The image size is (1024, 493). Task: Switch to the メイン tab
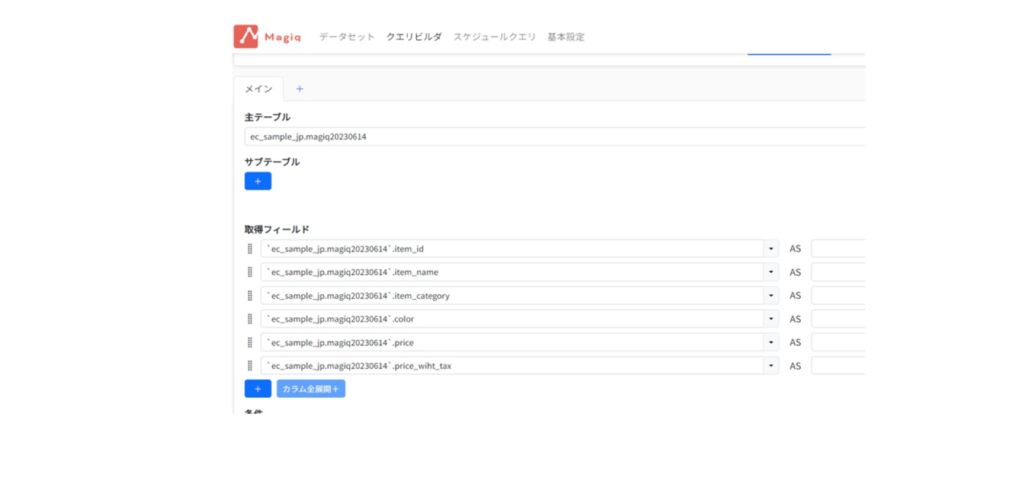click(258, 89)
